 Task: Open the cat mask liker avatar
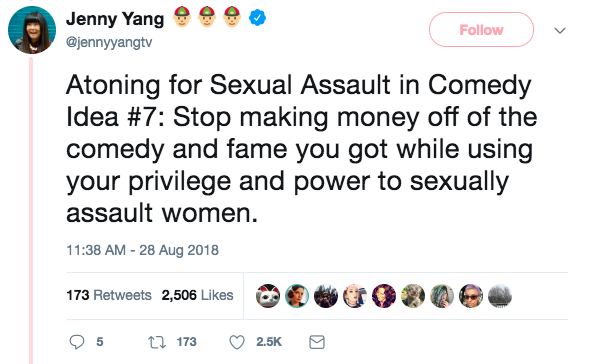point(268,296)
